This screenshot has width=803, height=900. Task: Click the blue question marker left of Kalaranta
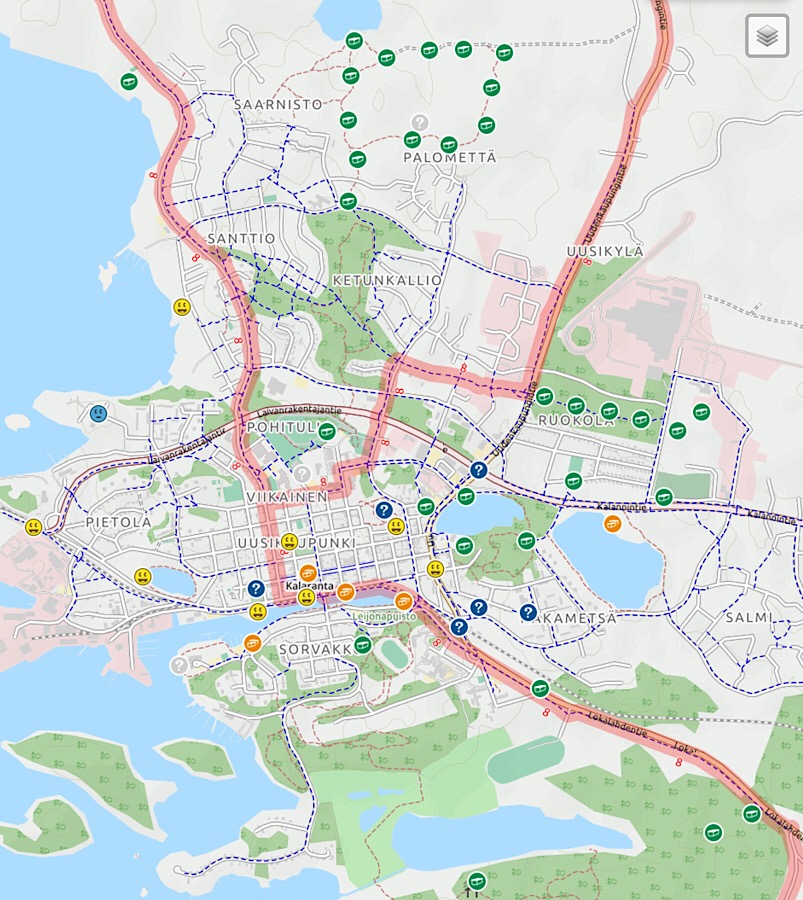[256, 589]
